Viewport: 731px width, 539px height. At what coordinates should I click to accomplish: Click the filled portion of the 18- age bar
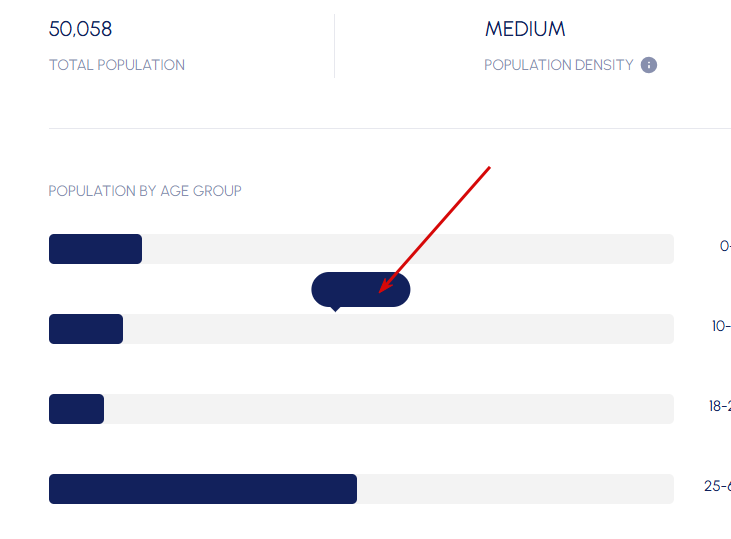pos(76,409)
